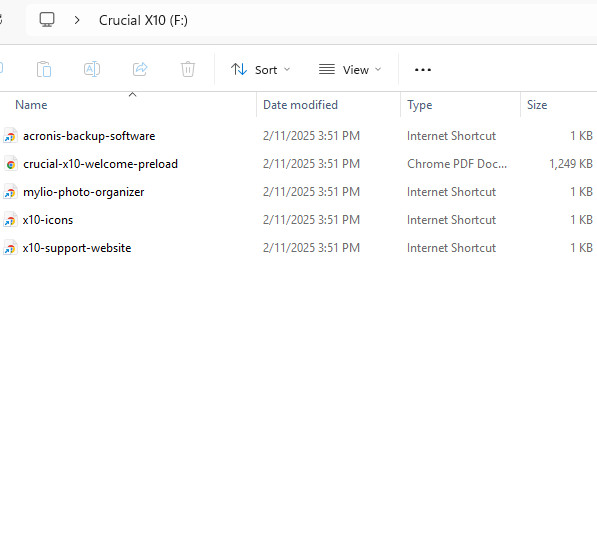Viewport: 597px width, 549px height.
Task: Open the Sort dropdown menu
Action: 260,70
